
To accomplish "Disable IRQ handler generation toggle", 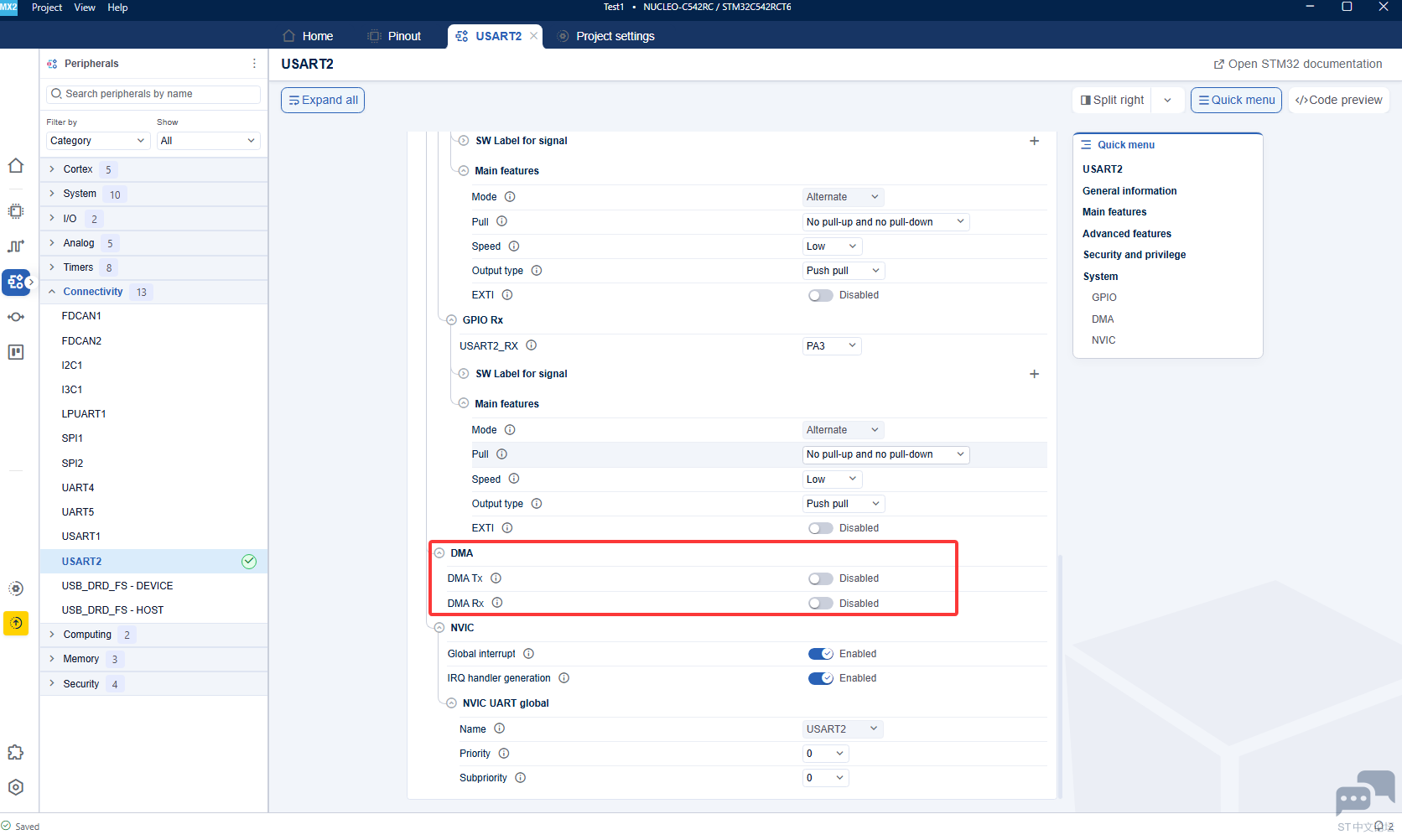I will [820, 678].
